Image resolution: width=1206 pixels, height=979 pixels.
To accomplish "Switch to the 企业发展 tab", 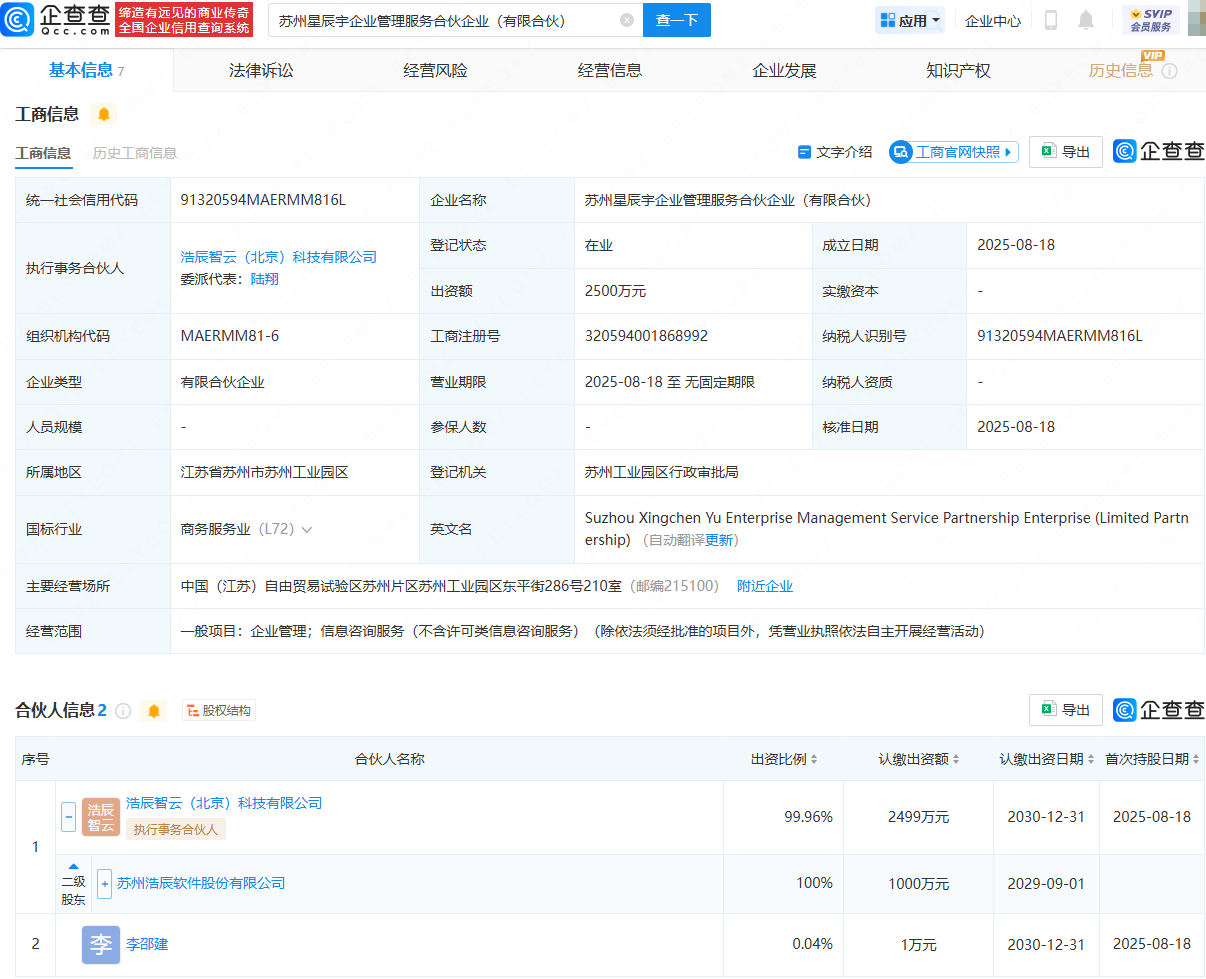I will 784,70.
